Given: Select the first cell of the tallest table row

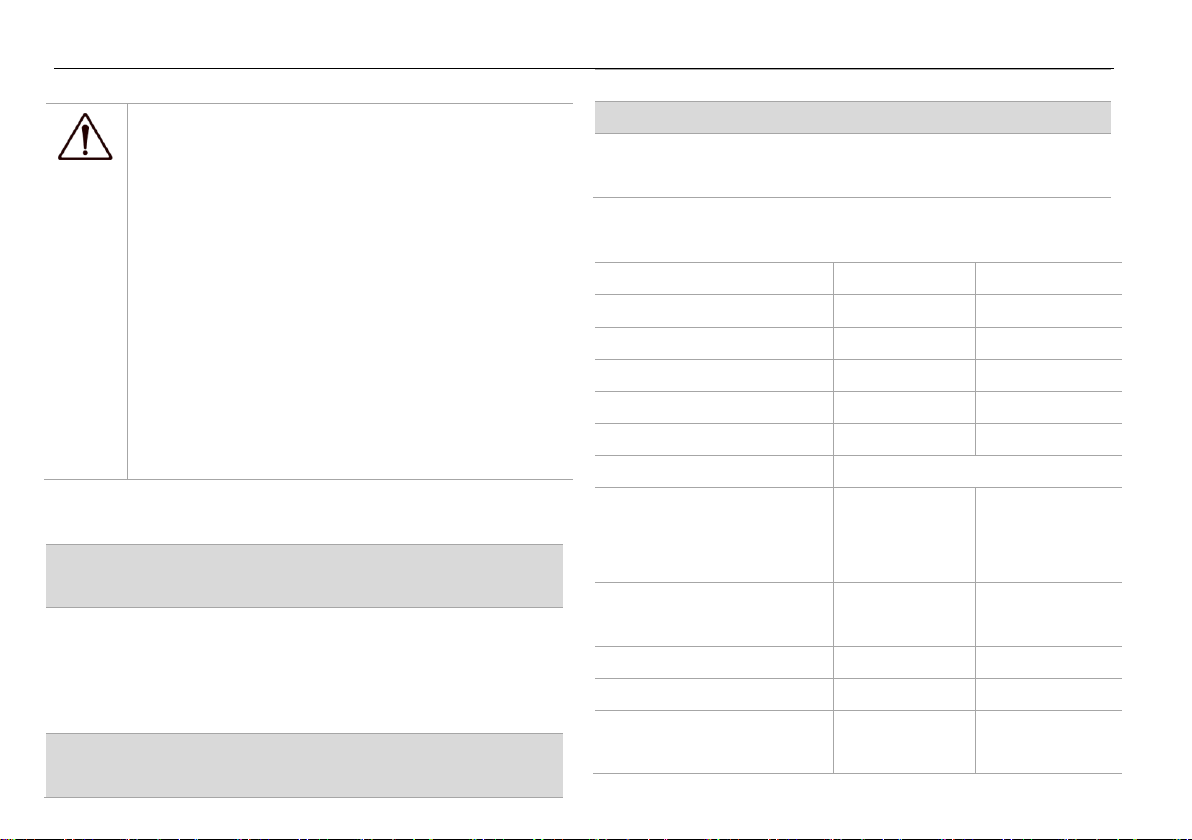Looking at the screenshot, I should tap(713, 535).
